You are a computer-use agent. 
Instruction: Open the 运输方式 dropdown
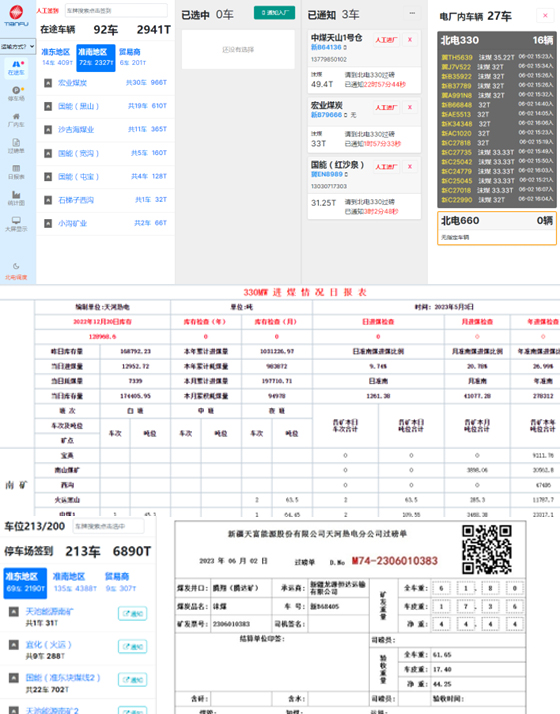(18, 46)
